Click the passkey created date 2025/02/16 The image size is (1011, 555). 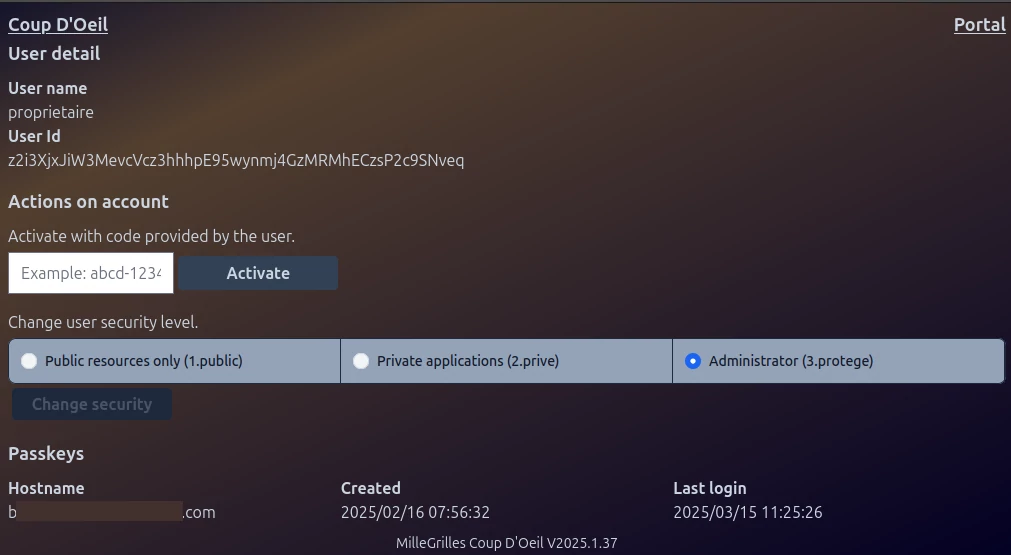click(x=415, y=512)
